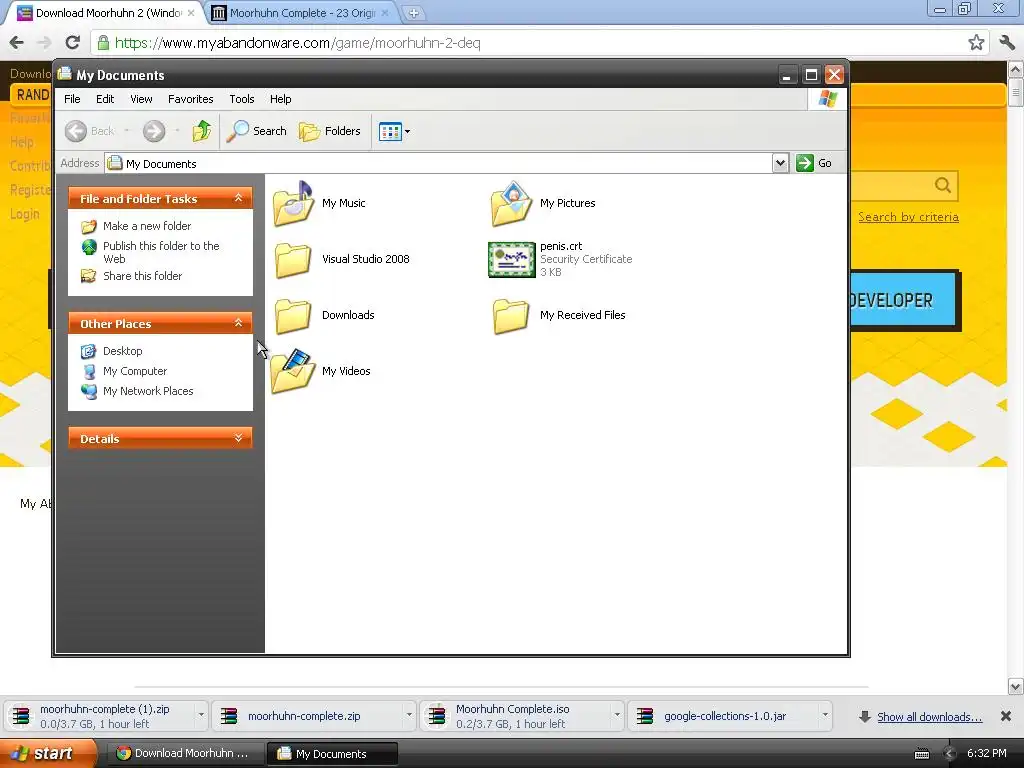
Task: Open the View menu
Action: click(x=141, y=99)
